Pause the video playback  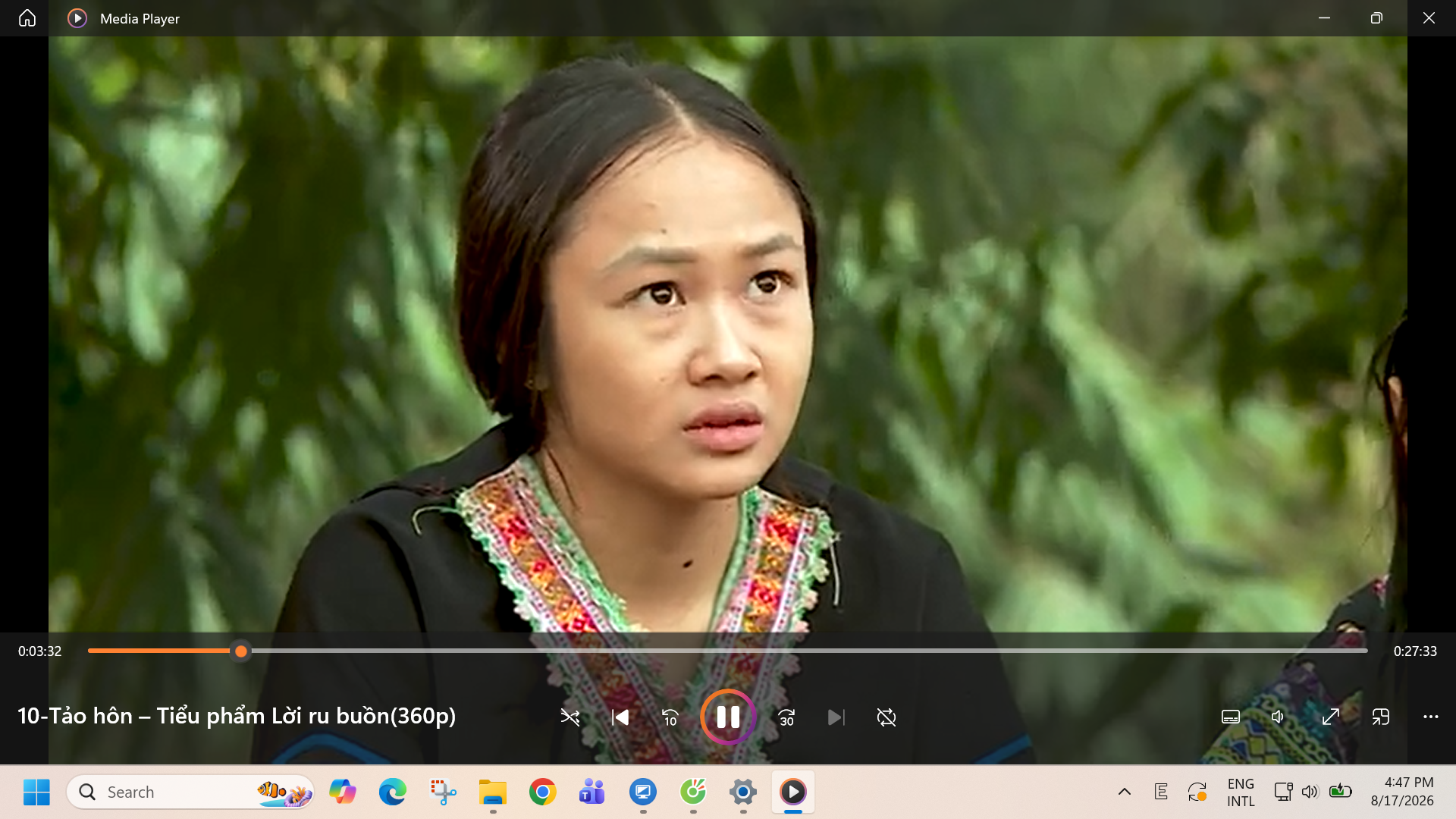tap(728, 717)
